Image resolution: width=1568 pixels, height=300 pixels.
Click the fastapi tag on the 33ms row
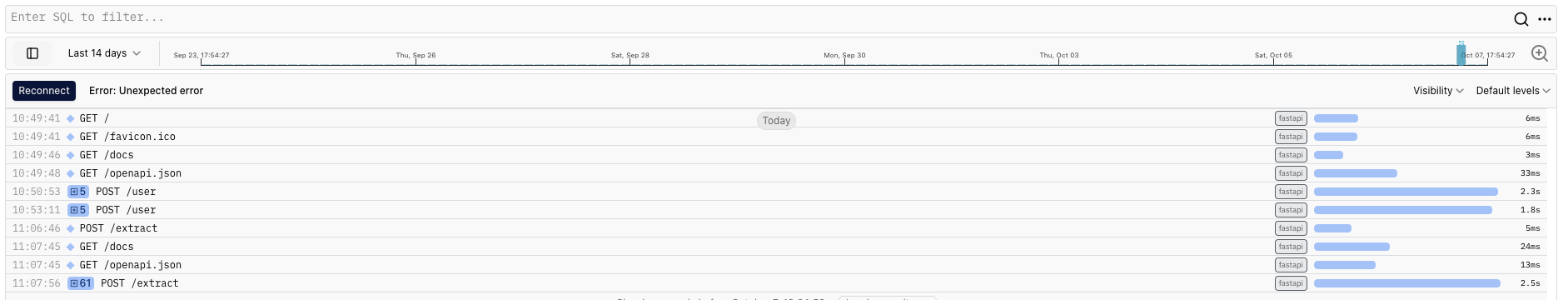click(1291, 173)
